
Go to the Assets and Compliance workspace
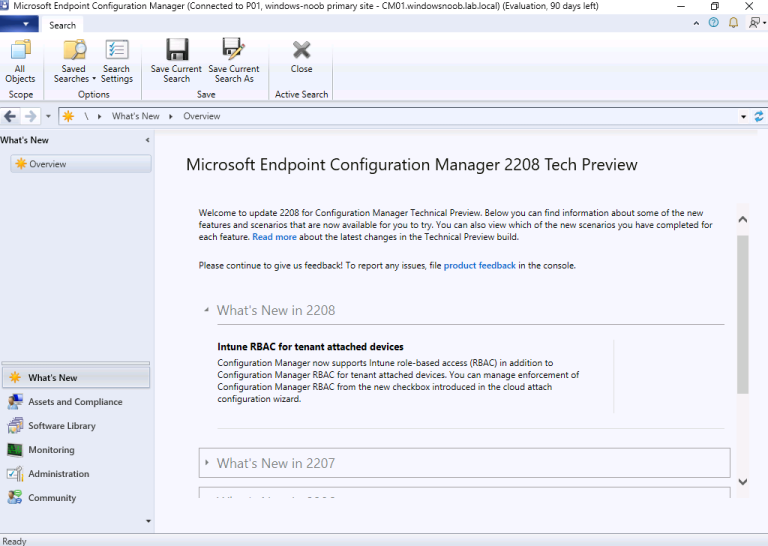[75, 402]
